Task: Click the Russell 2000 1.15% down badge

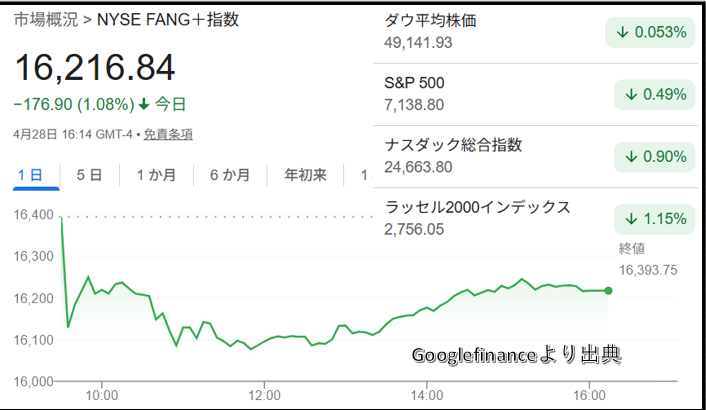Action: pos(655,218)
